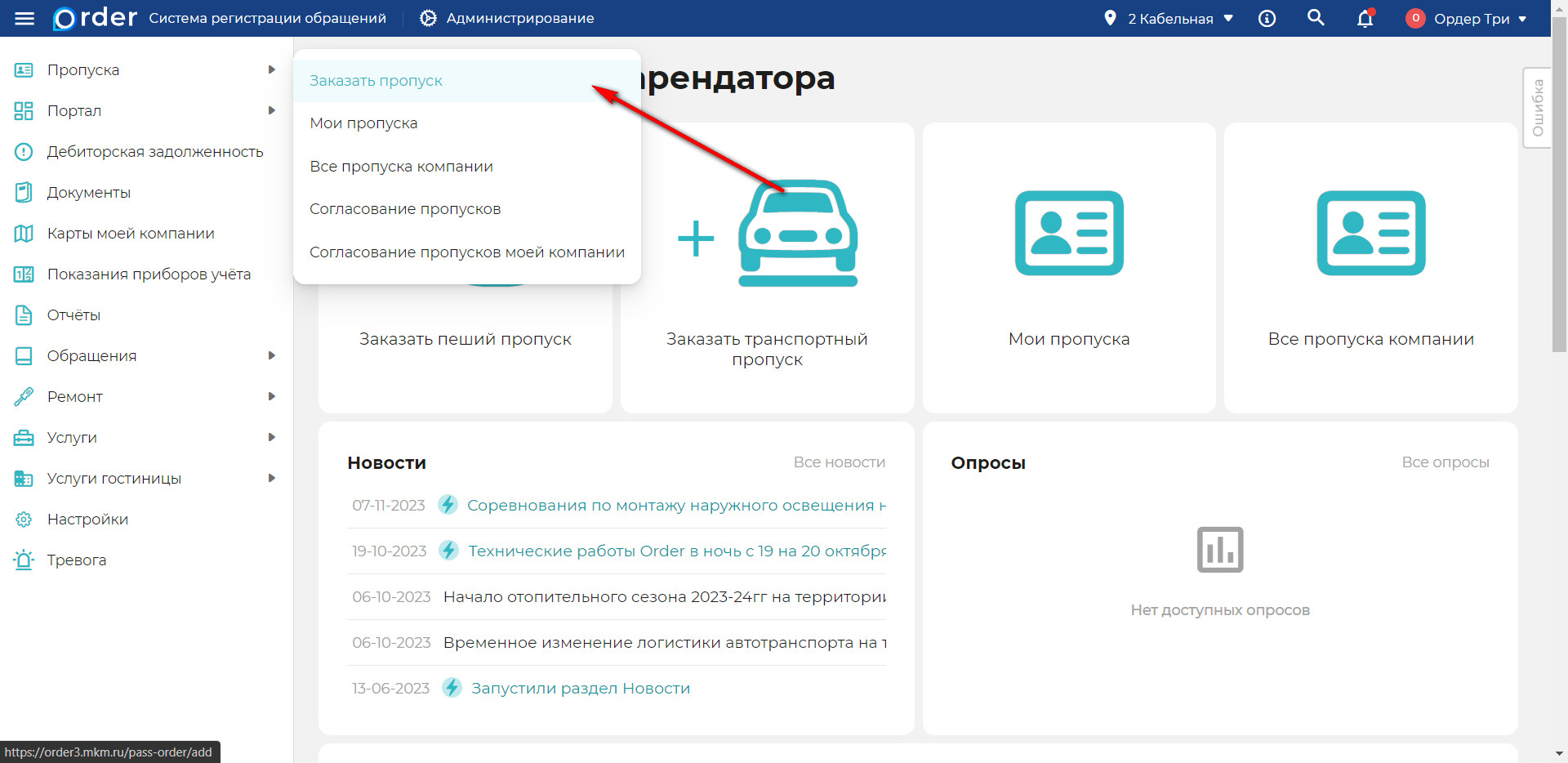
Task: Click the Карты моей компании map icon
Action: (23, 233)
